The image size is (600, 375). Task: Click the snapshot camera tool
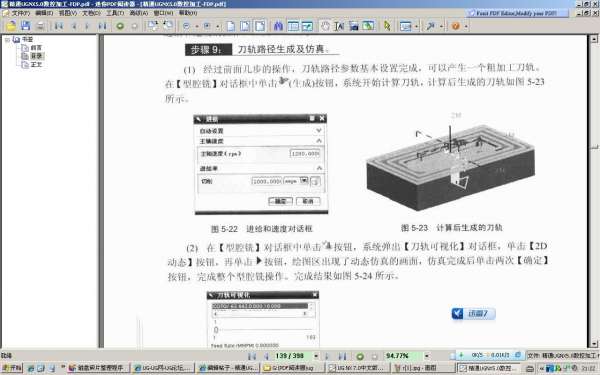[x=354, y=26]
